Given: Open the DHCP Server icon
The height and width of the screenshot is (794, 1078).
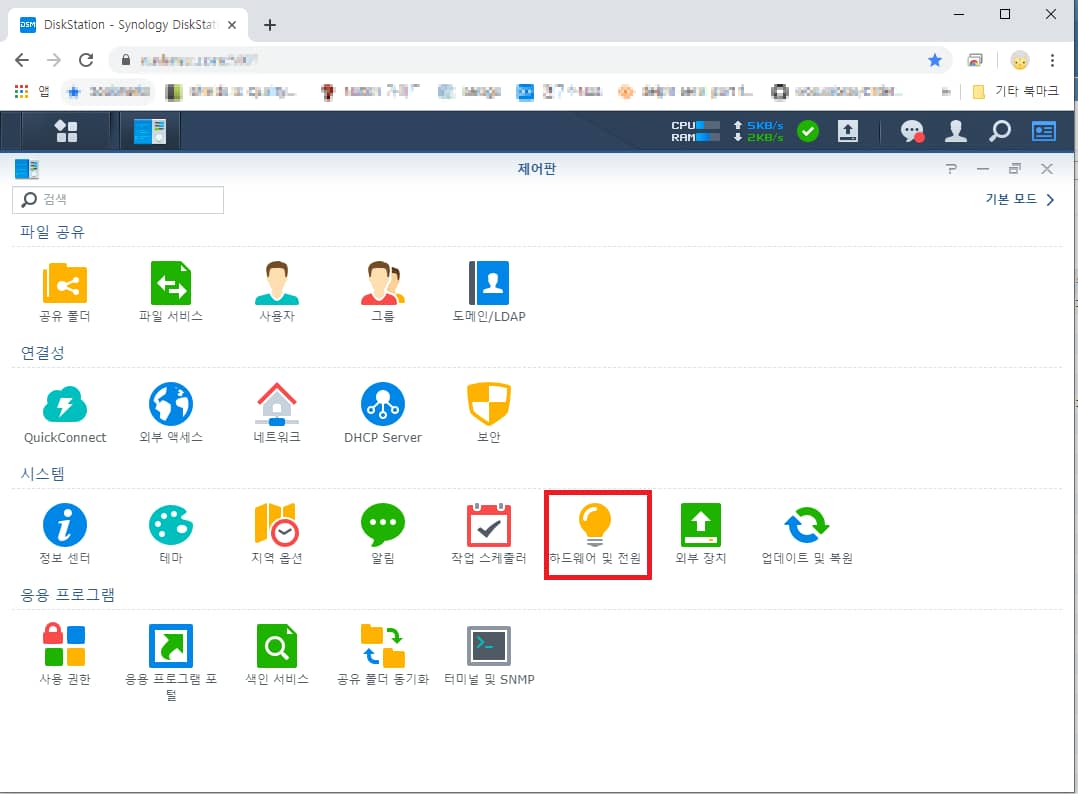Looking at the screenshot, I should 382,404.
